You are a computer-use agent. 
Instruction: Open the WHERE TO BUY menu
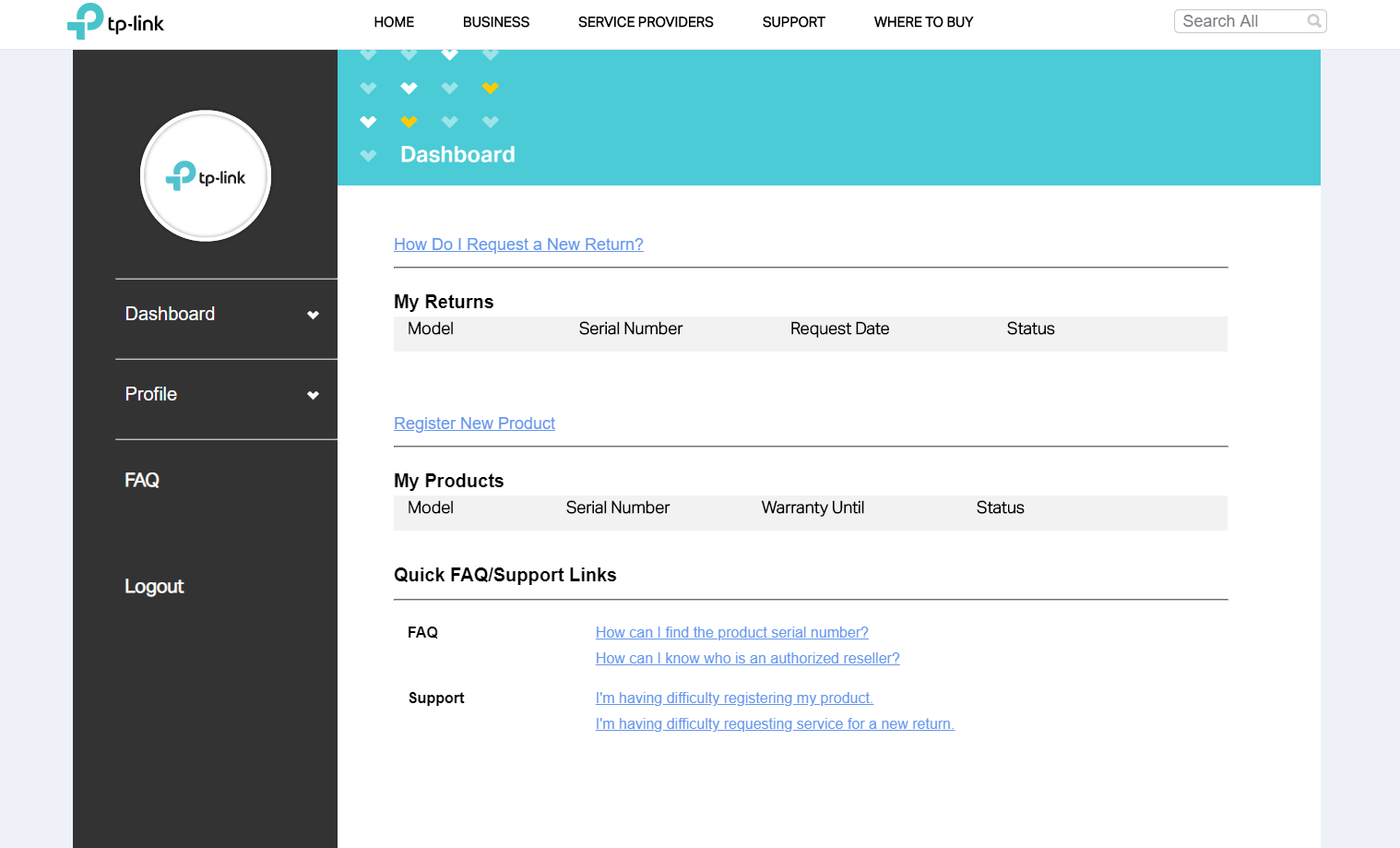click(x=924, y=22)
